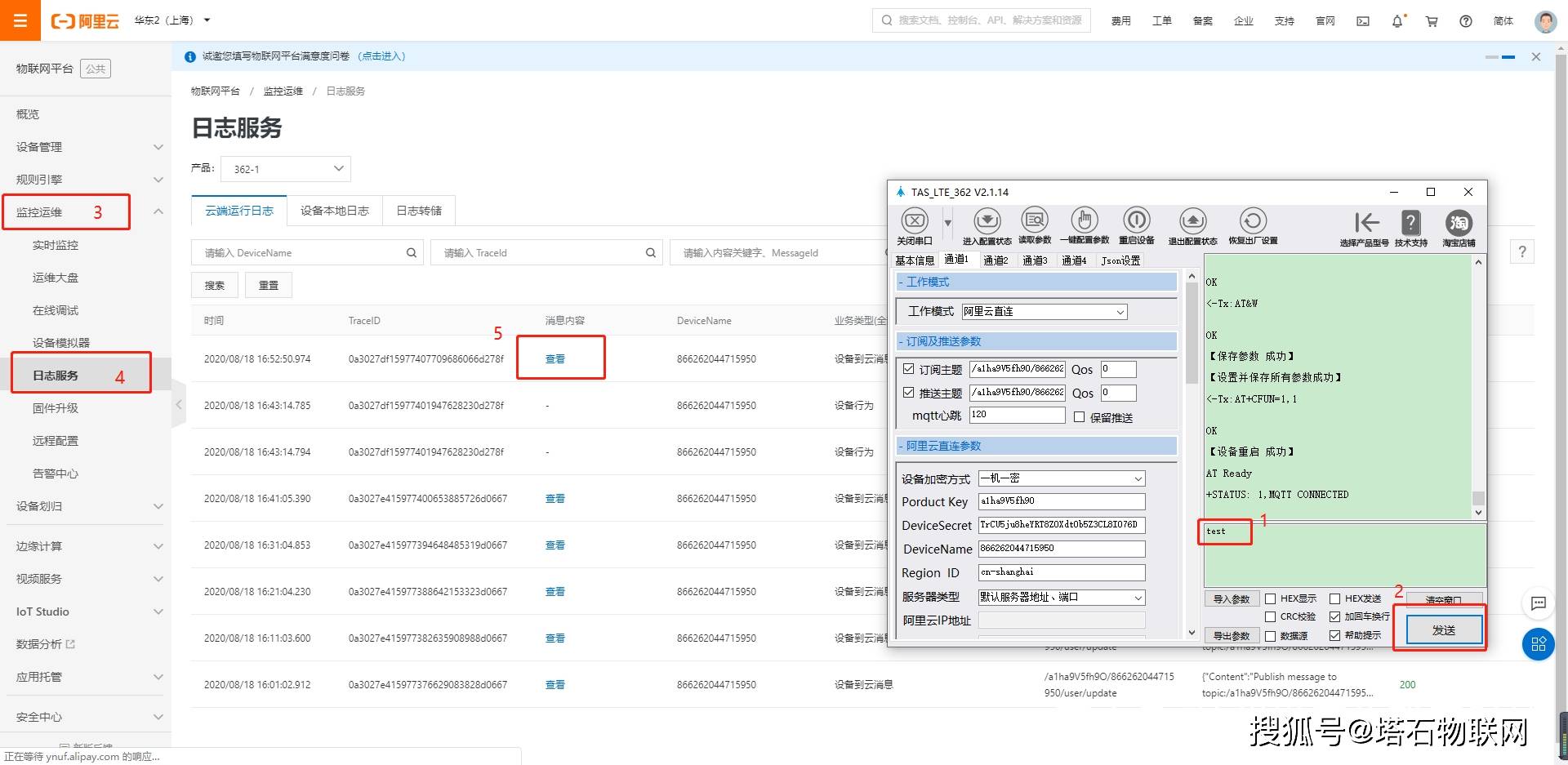Click the 搜索 button
This screenshot has height=765, width=1568.
tap(215, 285)
